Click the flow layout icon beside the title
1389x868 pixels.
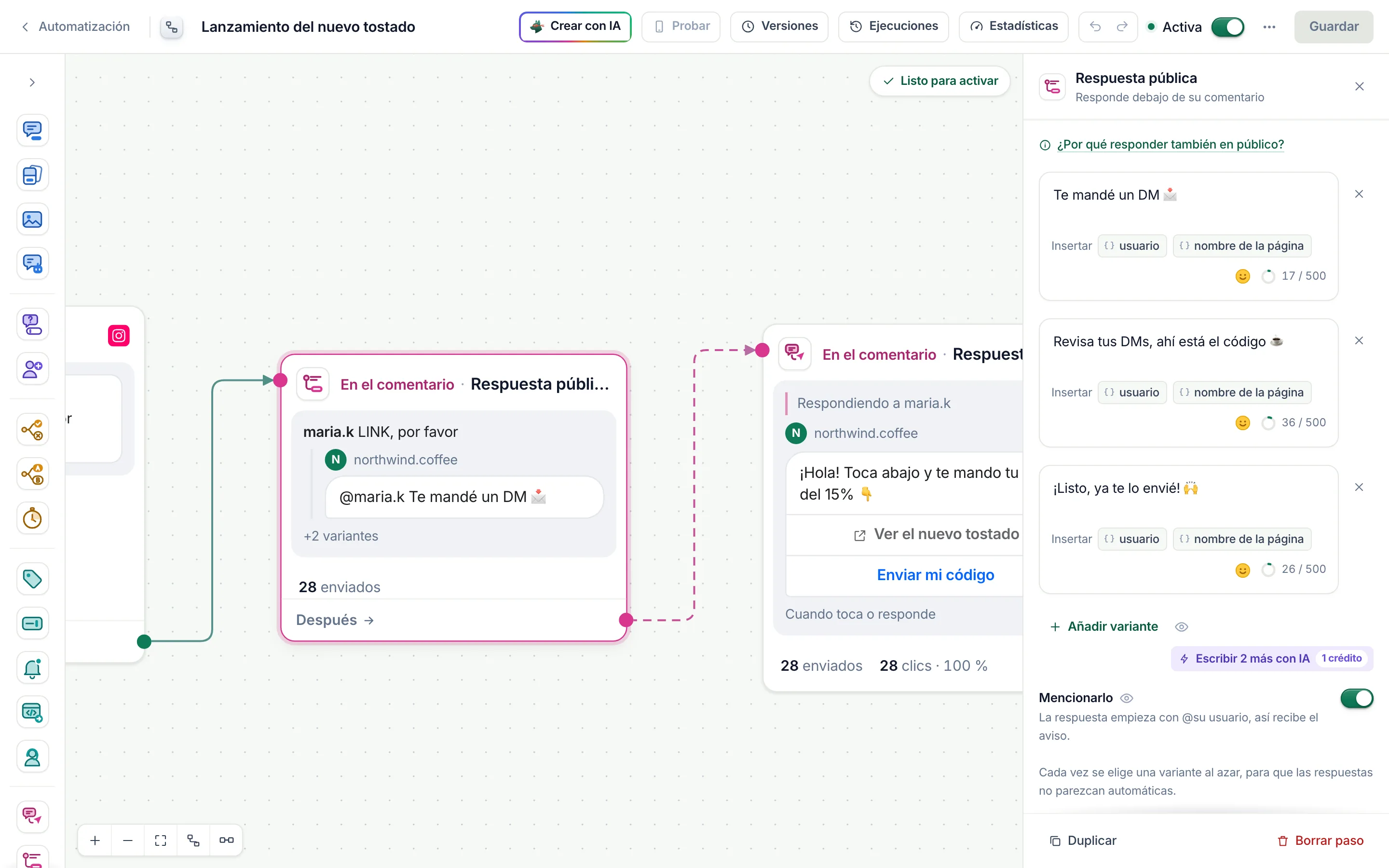[172, 27]
